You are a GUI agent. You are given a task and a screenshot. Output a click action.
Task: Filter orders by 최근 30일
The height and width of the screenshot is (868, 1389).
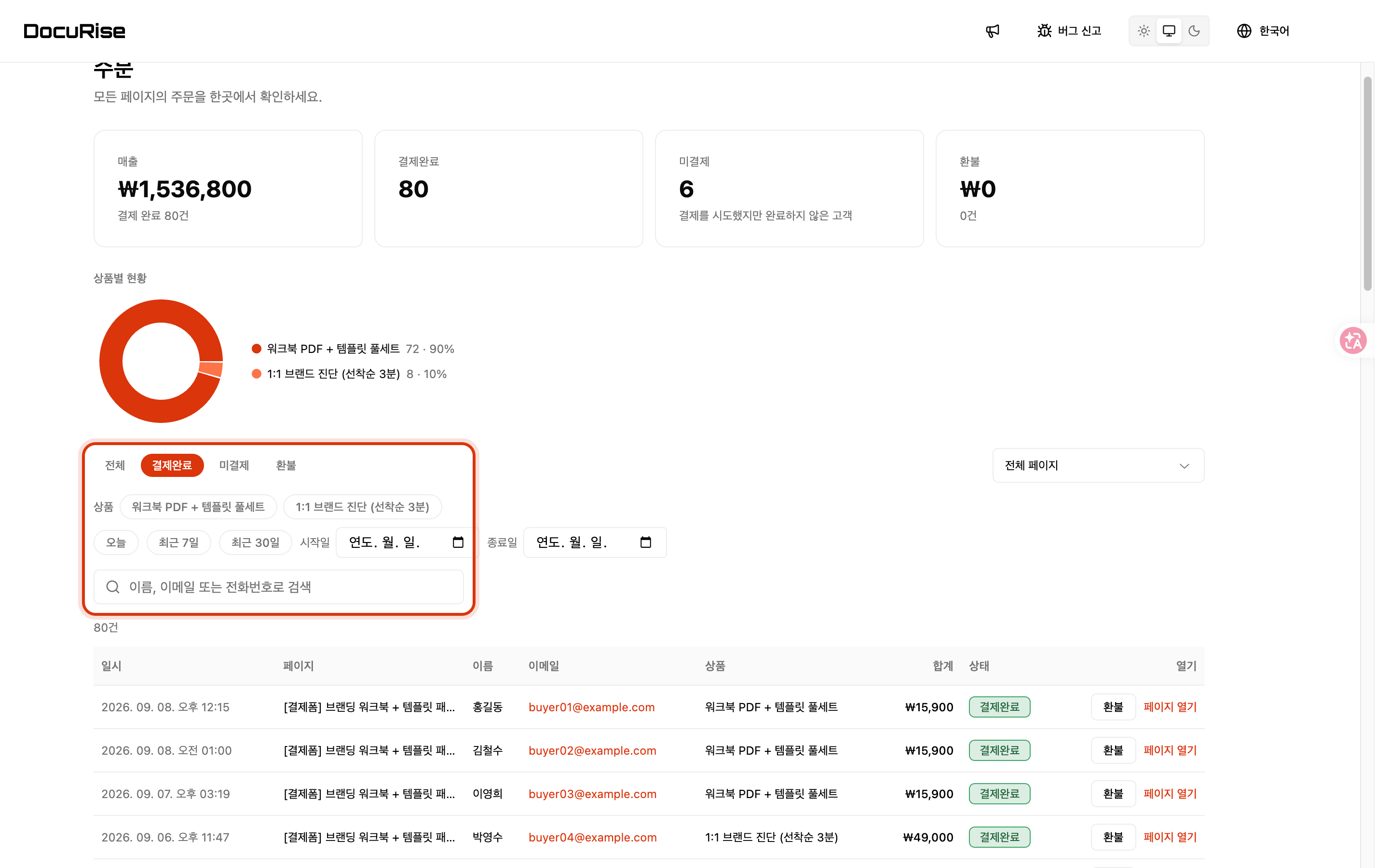click(256, 542)
